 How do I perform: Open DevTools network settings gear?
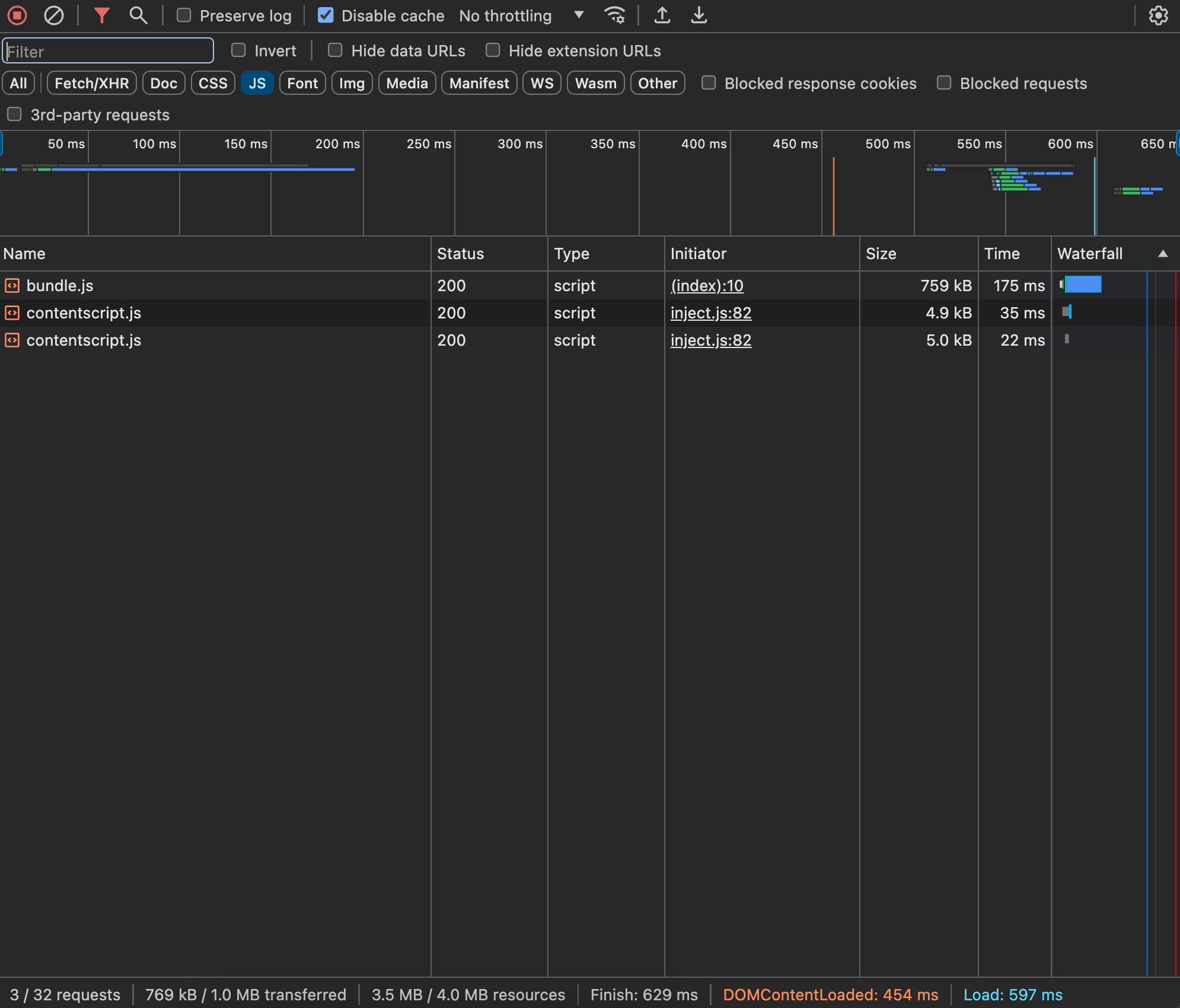point(1159,15)
